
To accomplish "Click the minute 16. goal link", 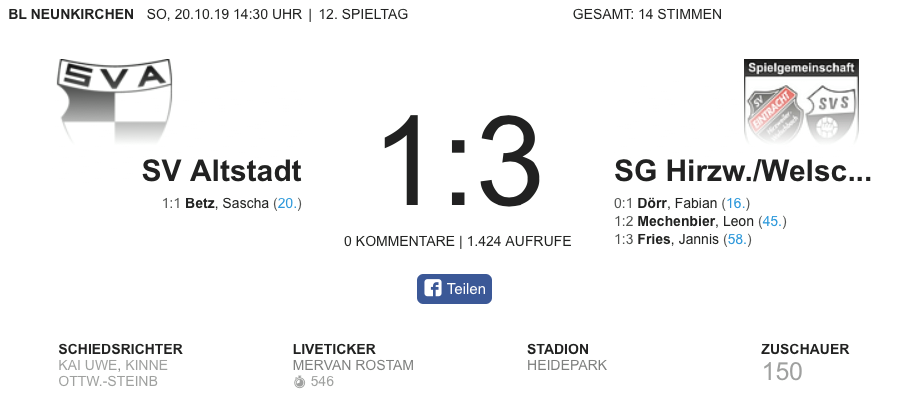I will point(736,203).
